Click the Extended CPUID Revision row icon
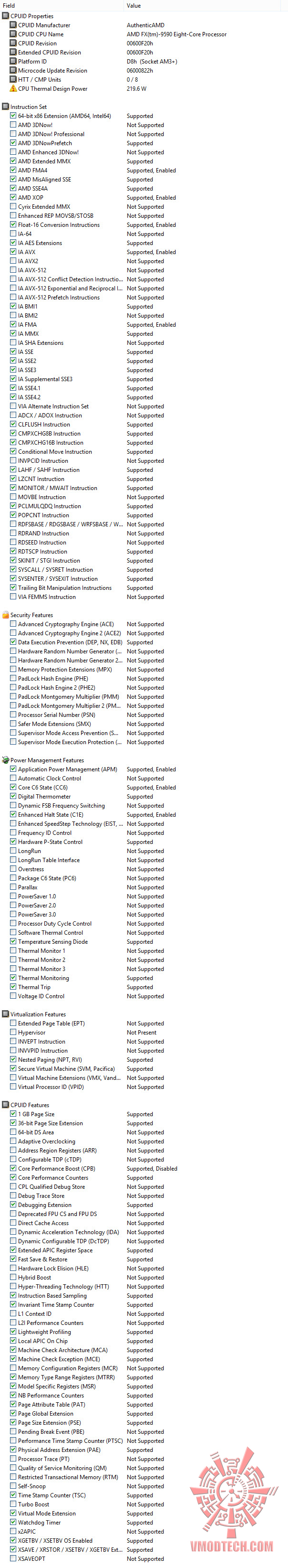The image size is (288, 1568). click(x=13, y=53)
